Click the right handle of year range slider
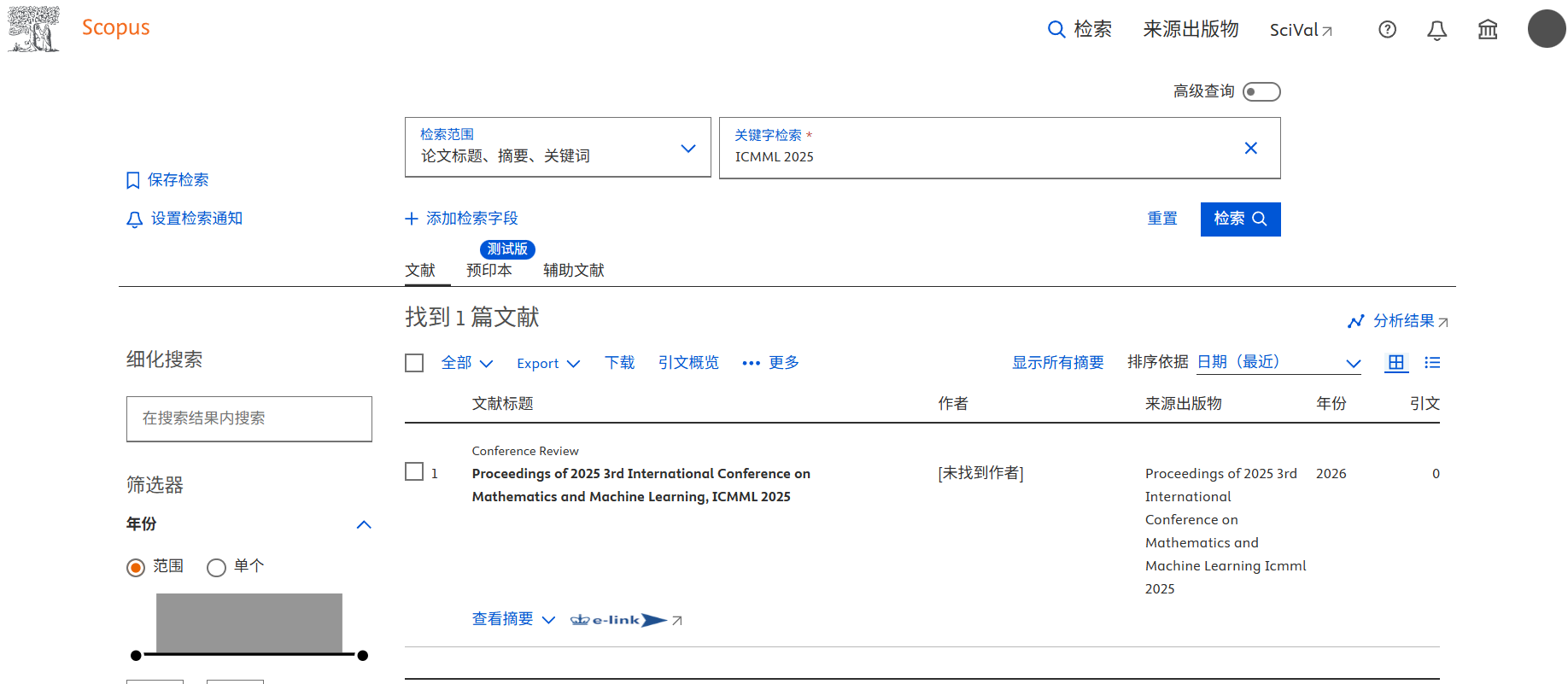Image resolution: width=1568 pixels, height=684 pixels. point(363,656)
